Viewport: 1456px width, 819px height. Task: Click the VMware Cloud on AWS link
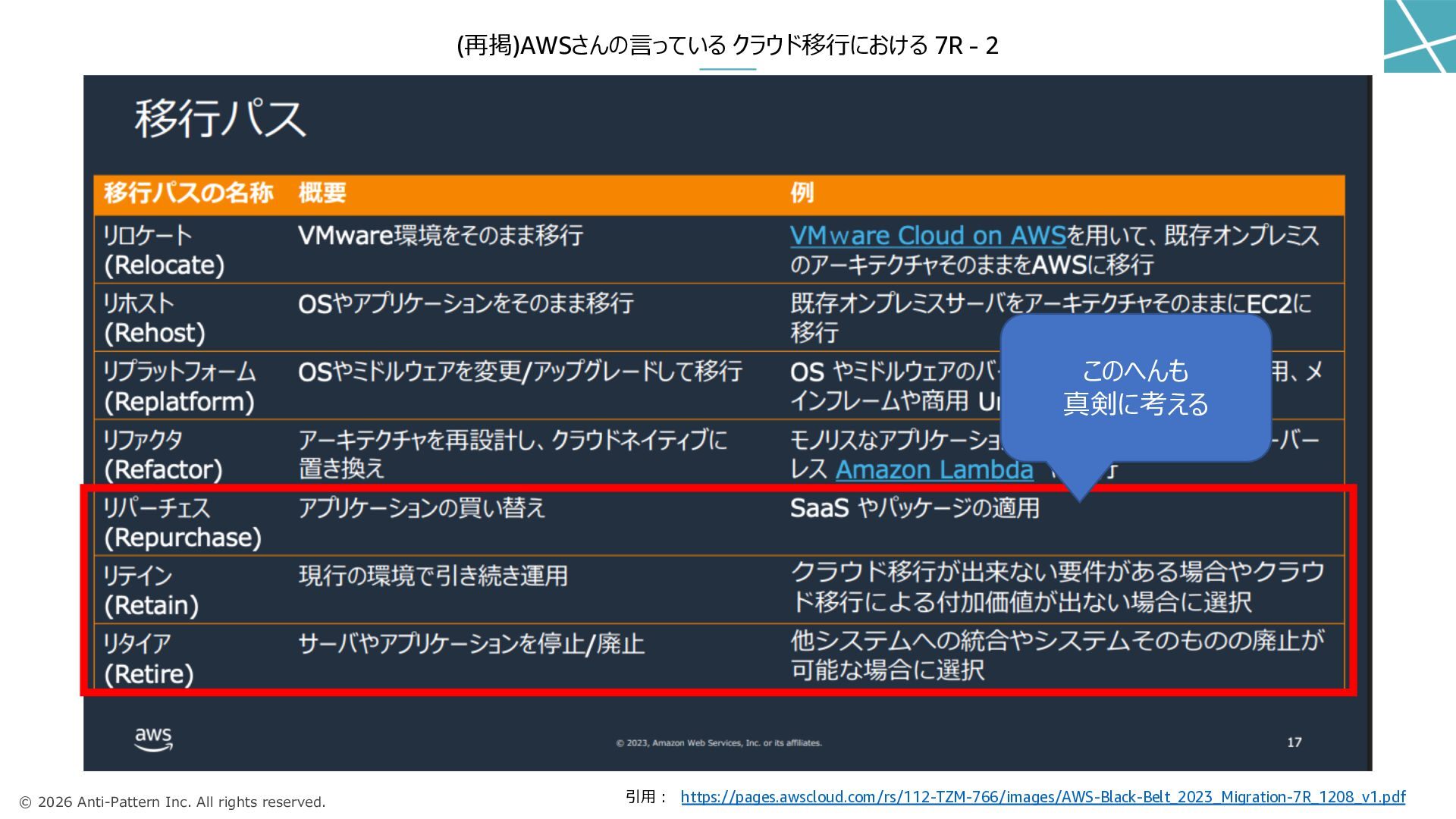pos(927,236)
